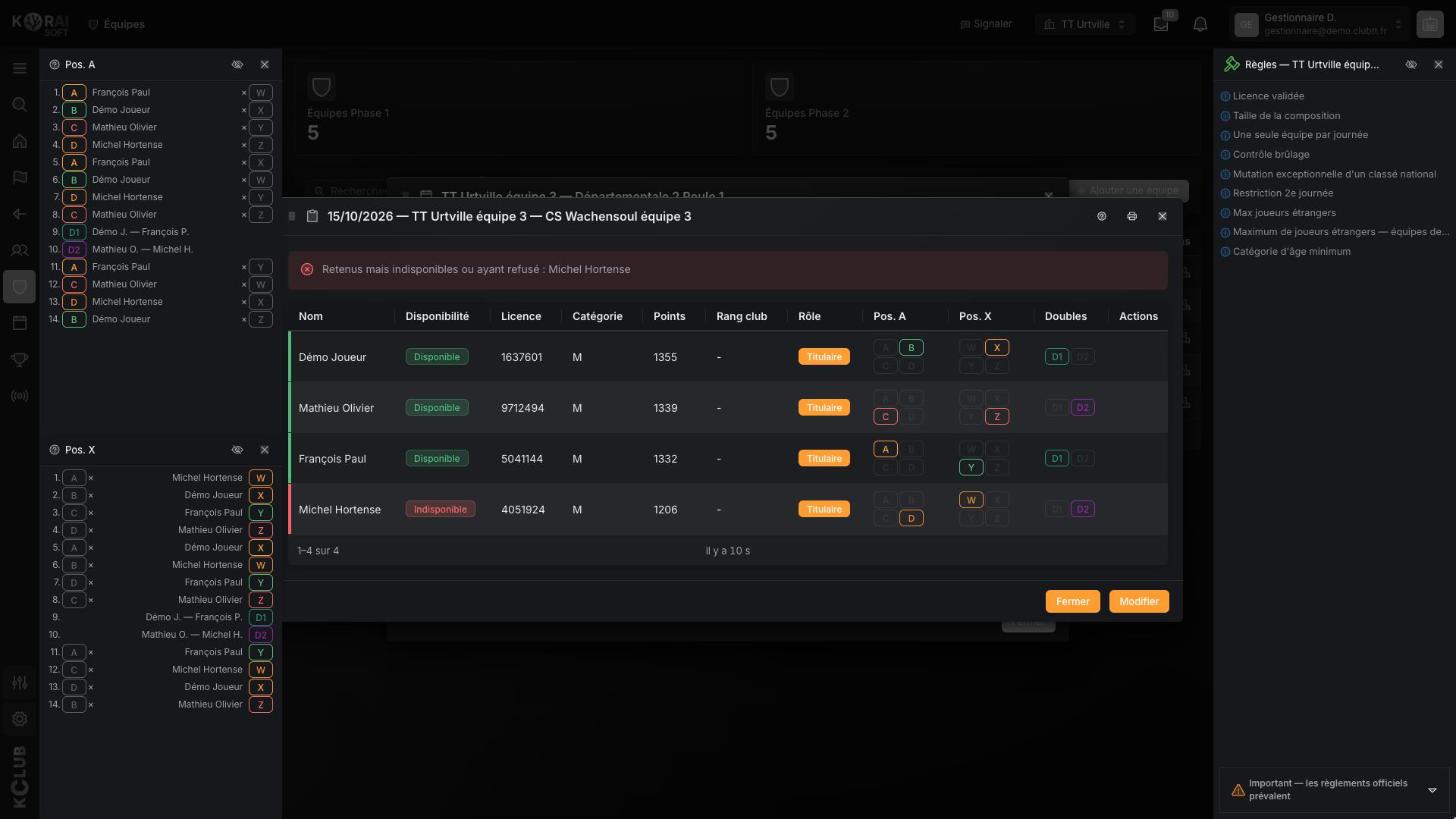Toggle visibility of the Règles panel
The height and width of the screenshot is (819, 1456).
[x=1411, y=64]
